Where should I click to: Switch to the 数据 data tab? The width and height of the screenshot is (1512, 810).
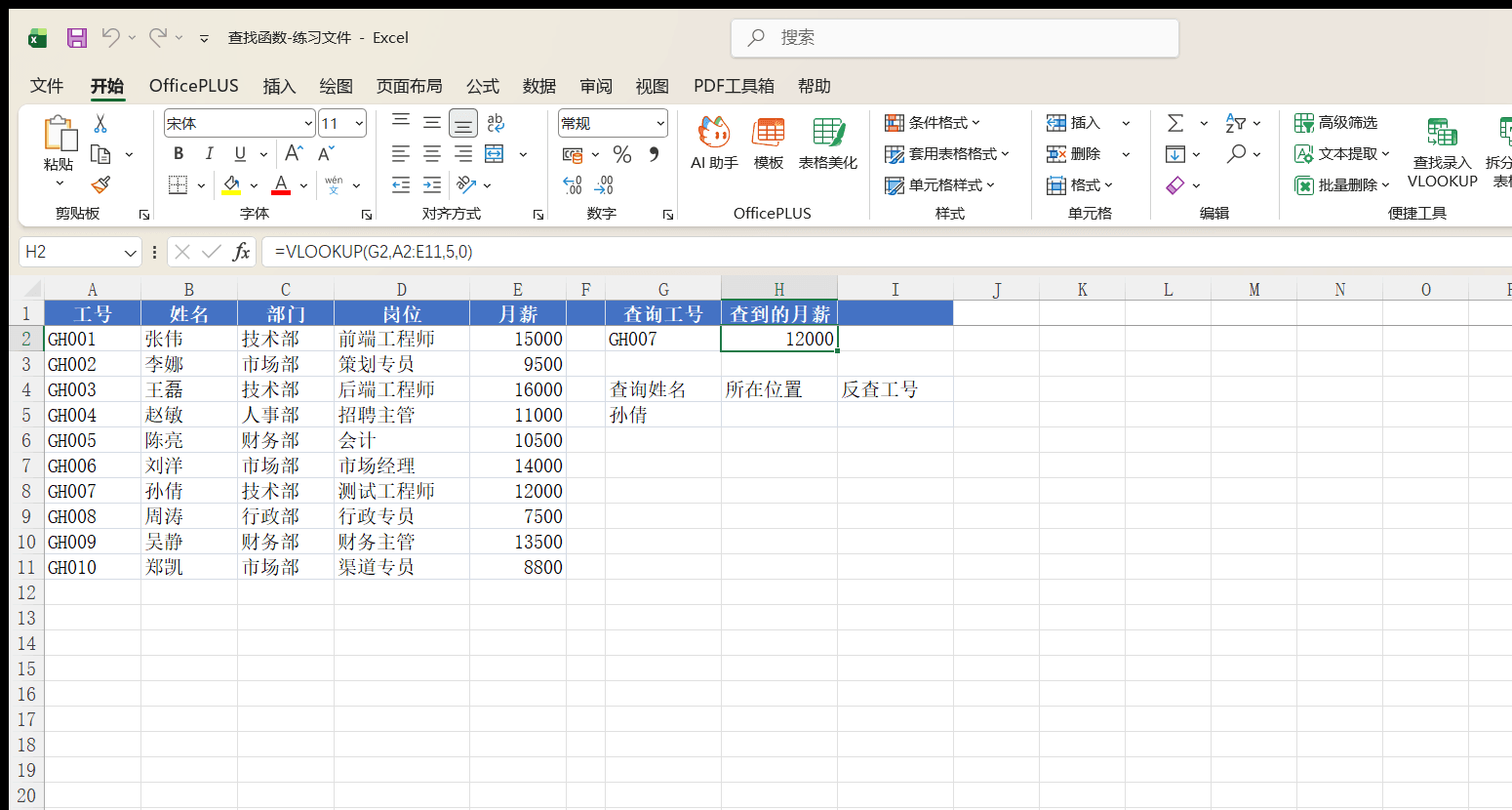click(538, 86)
